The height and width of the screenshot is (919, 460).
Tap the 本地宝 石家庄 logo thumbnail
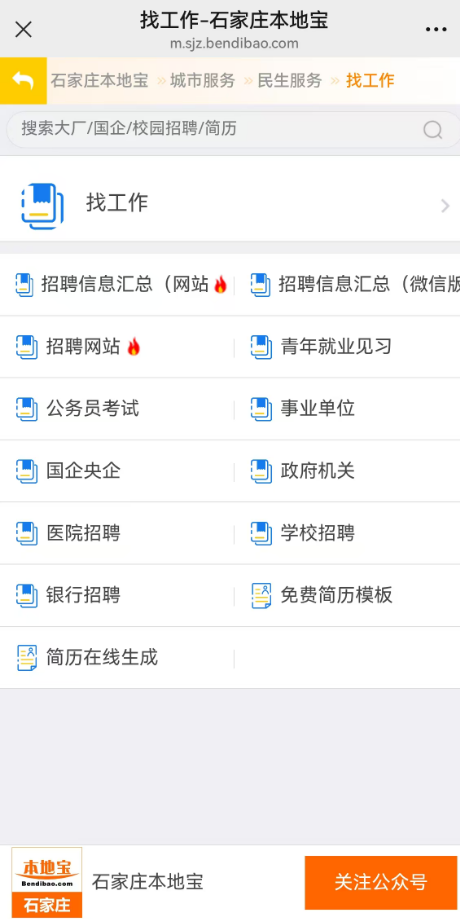(47, 882)
